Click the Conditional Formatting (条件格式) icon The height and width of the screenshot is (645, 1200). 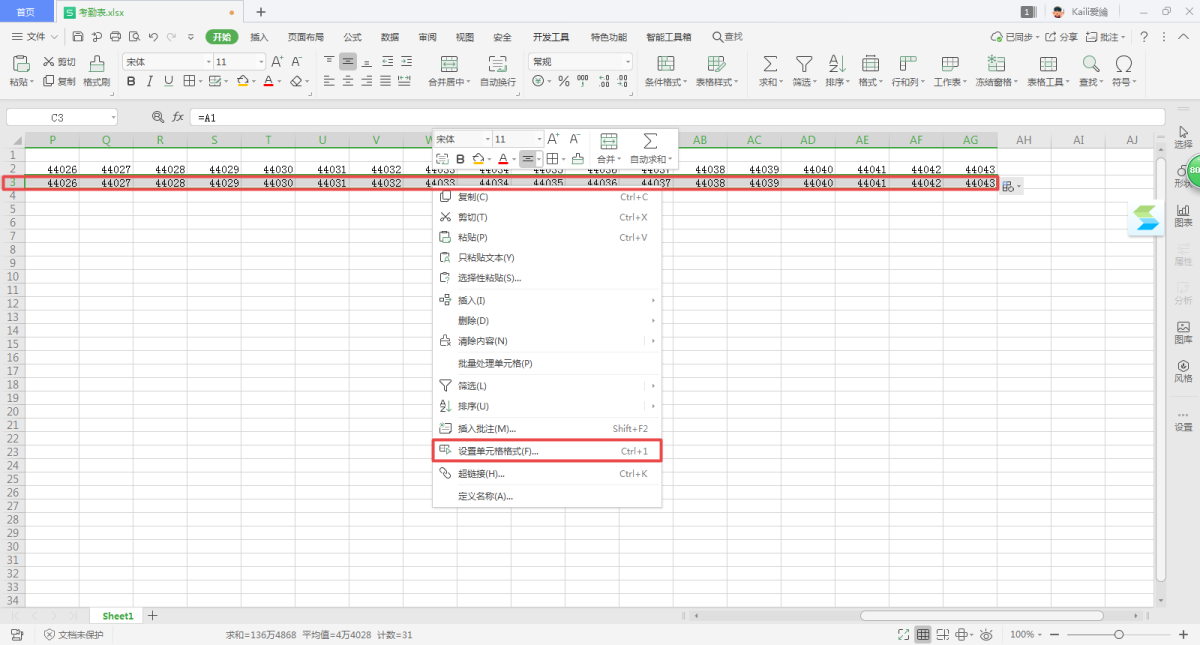coord(665,64)
